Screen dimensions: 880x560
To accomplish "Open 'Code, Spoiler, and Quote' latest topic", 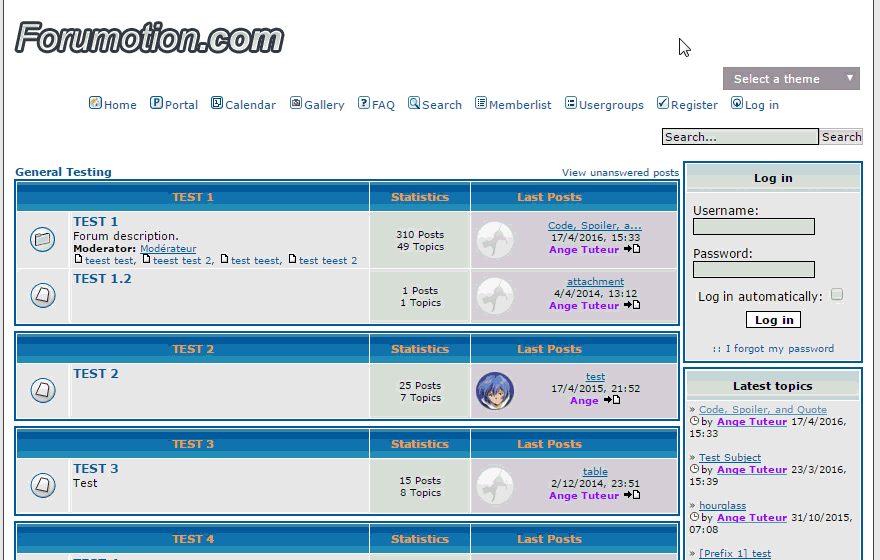I will pos(763,409).
